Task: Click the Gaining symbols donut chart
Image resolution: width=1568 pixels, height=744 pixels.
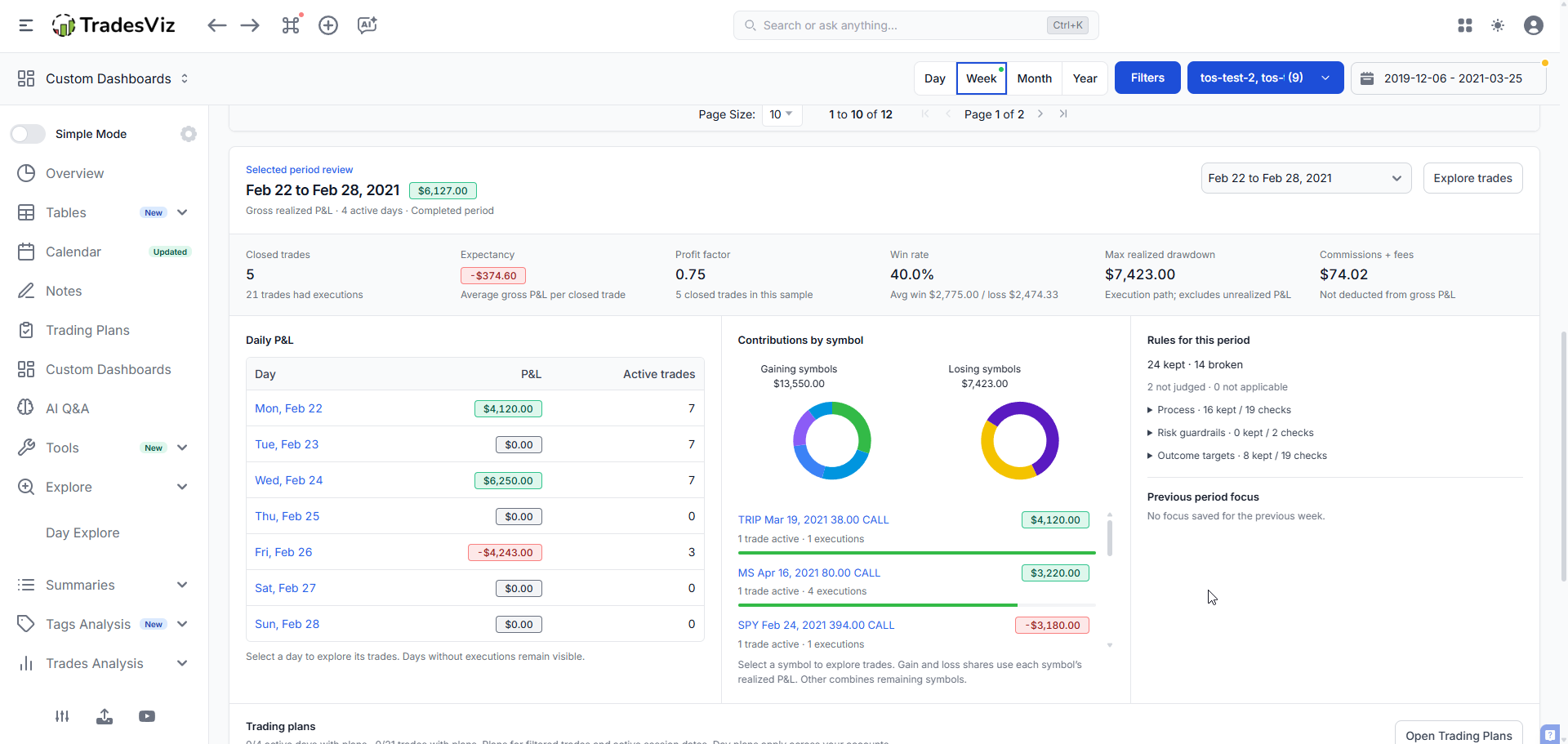Action: click(832, 441)
